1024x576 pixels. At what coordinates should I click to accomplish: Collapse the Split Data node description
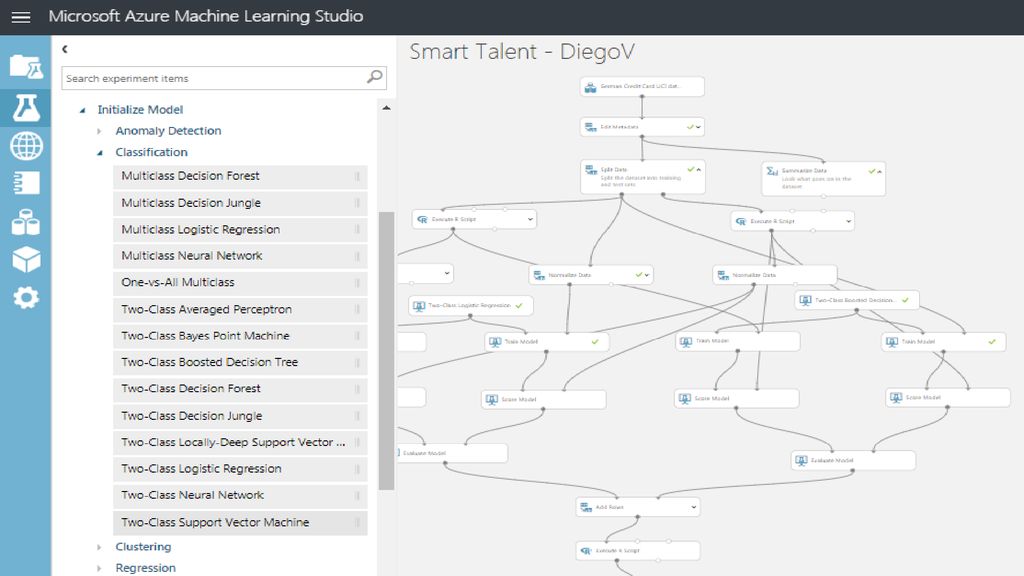pyautogui.click(x=699, y=170)
